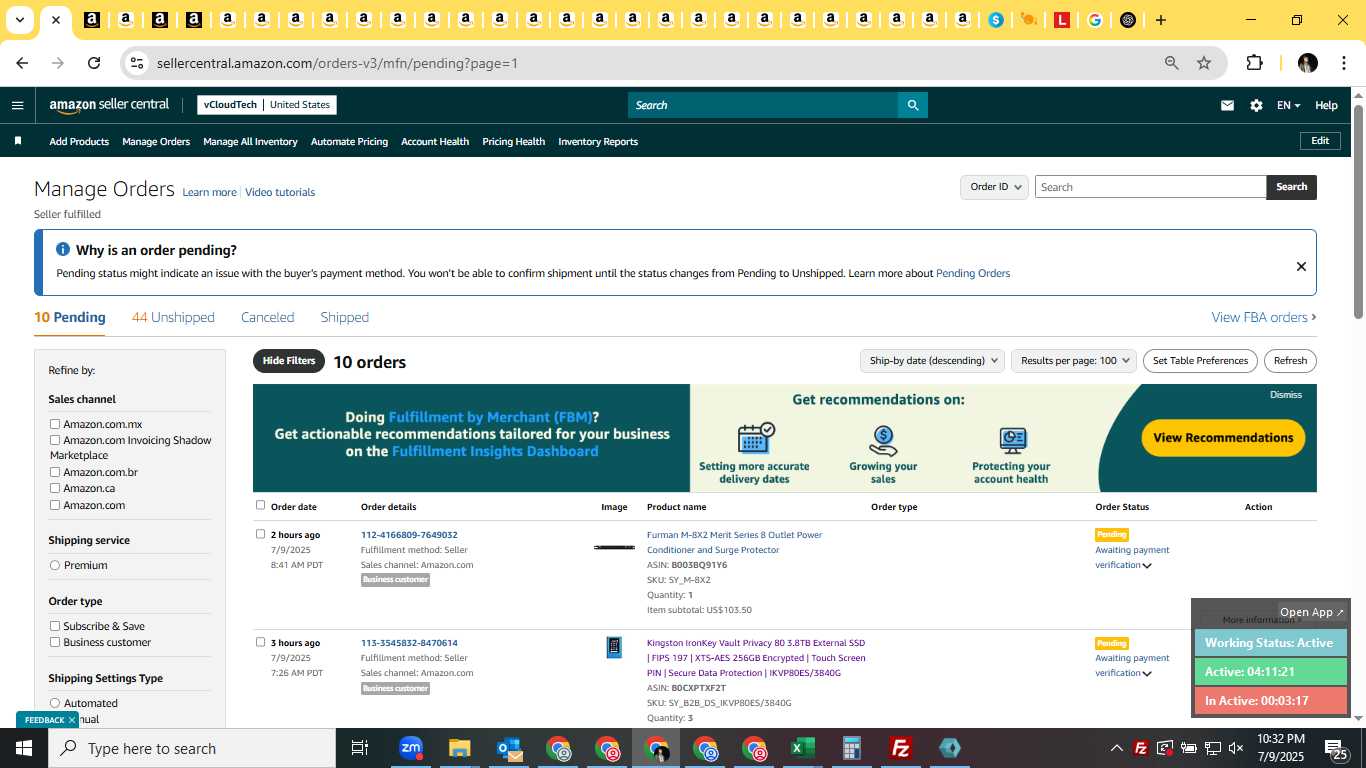
Task: Open the tab search chevron in Chrome
Action: coord(19,20)
